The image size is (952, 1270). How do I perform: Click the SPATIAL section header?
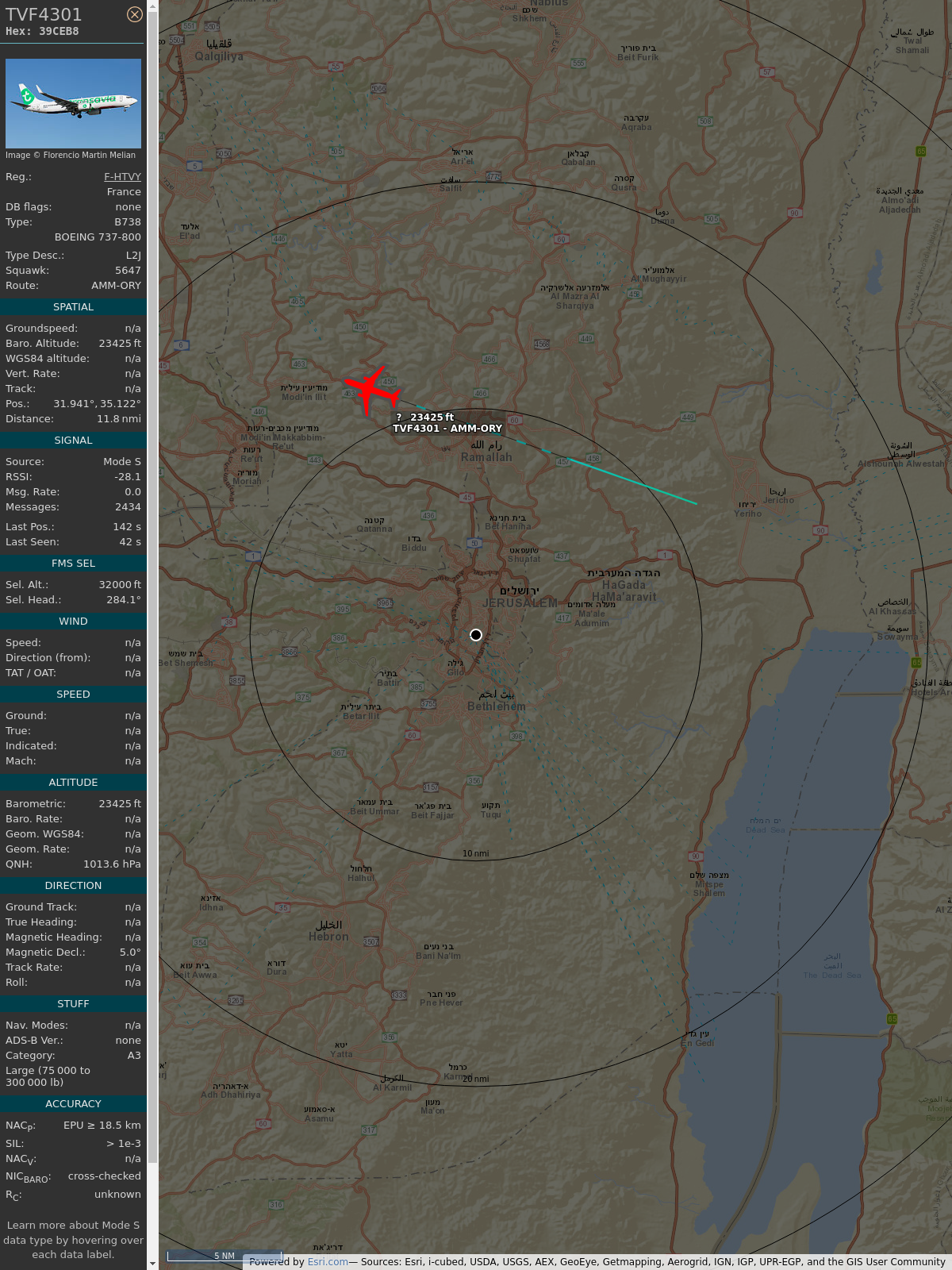(x=73, y=307)
